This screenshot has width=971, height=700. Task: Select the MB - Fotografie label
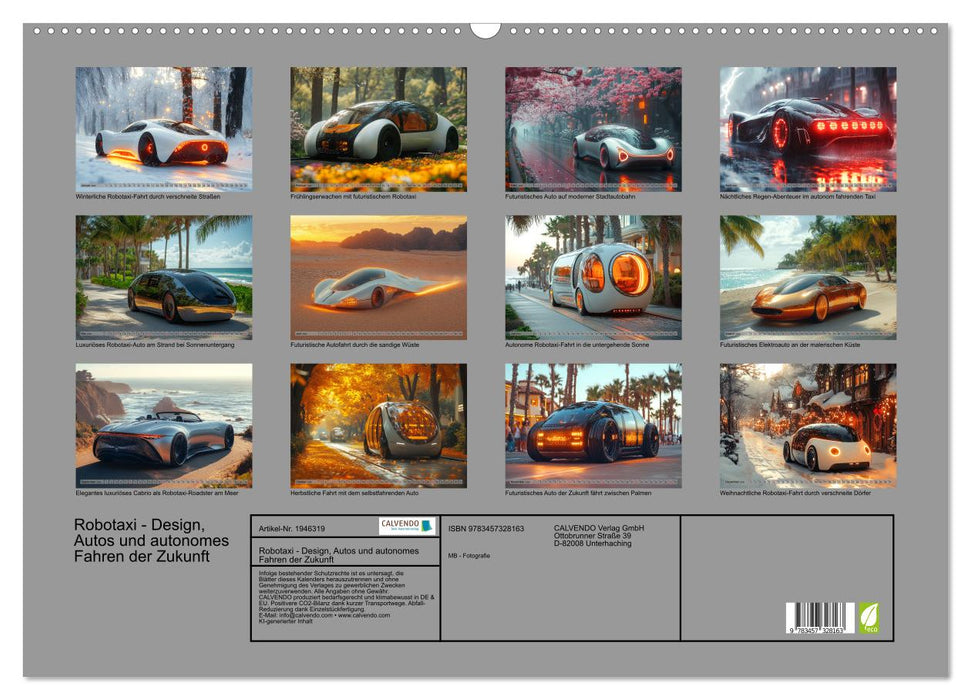click(x=468, y=555)
